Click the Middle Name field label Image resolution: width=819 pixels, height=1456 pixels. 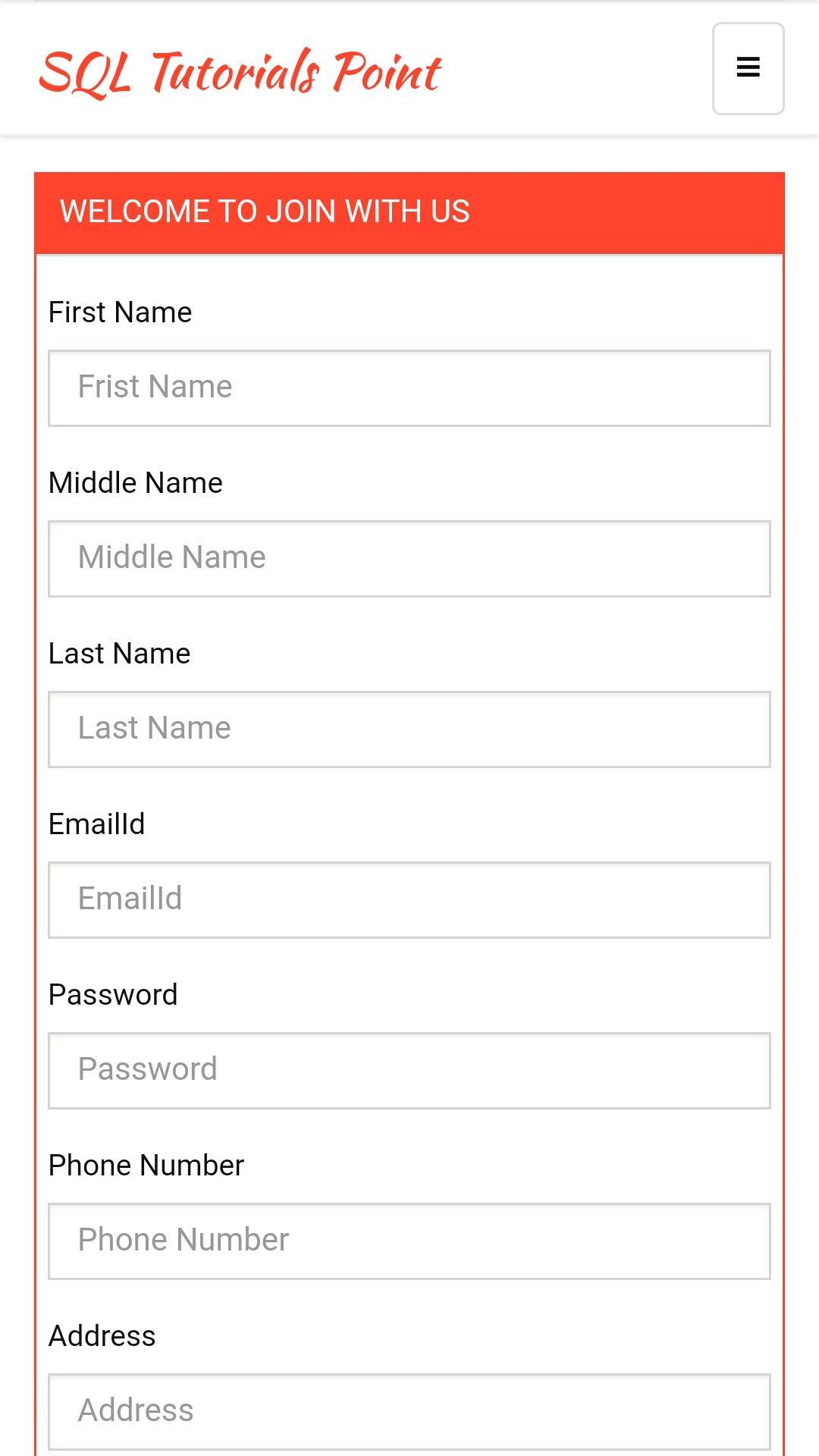(x=136, y=483)
